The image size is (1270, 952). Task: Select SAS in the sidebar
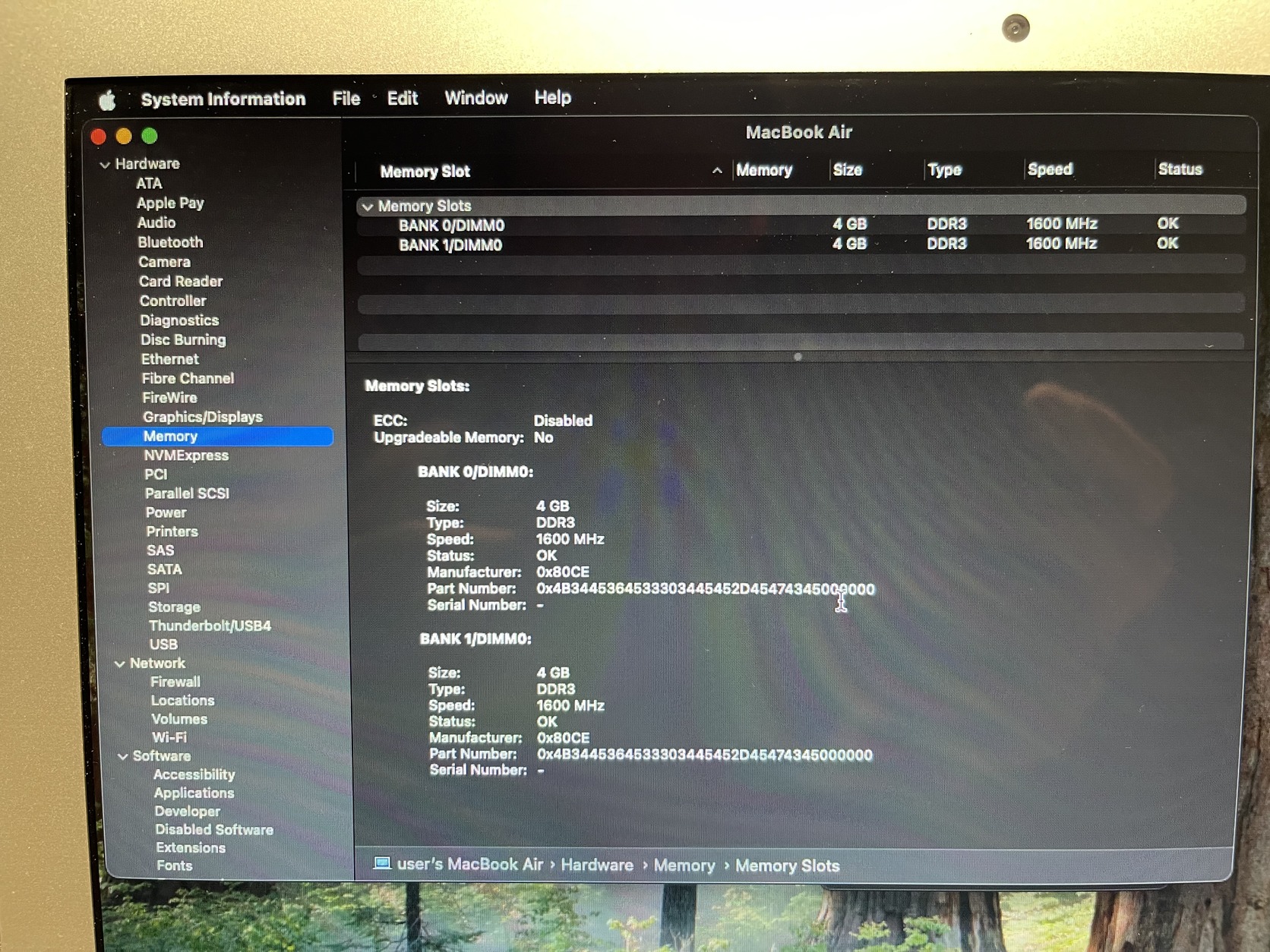pyautogui.click(x=160, y=551)
